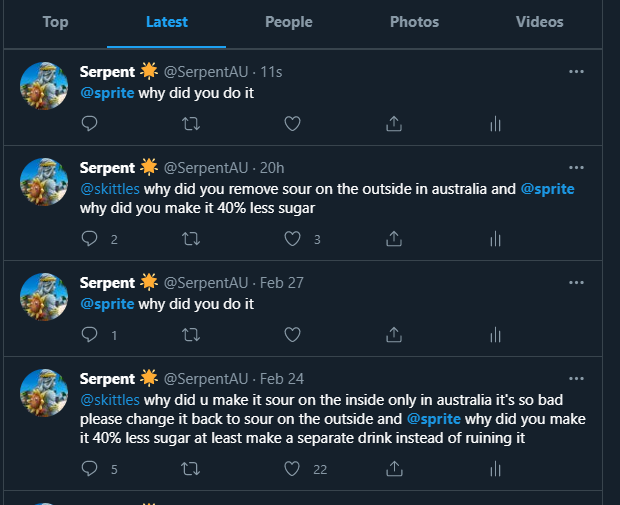Retweet the 11s-old tweet
Viewport: 620px width, 505px height.
point(191,124)
